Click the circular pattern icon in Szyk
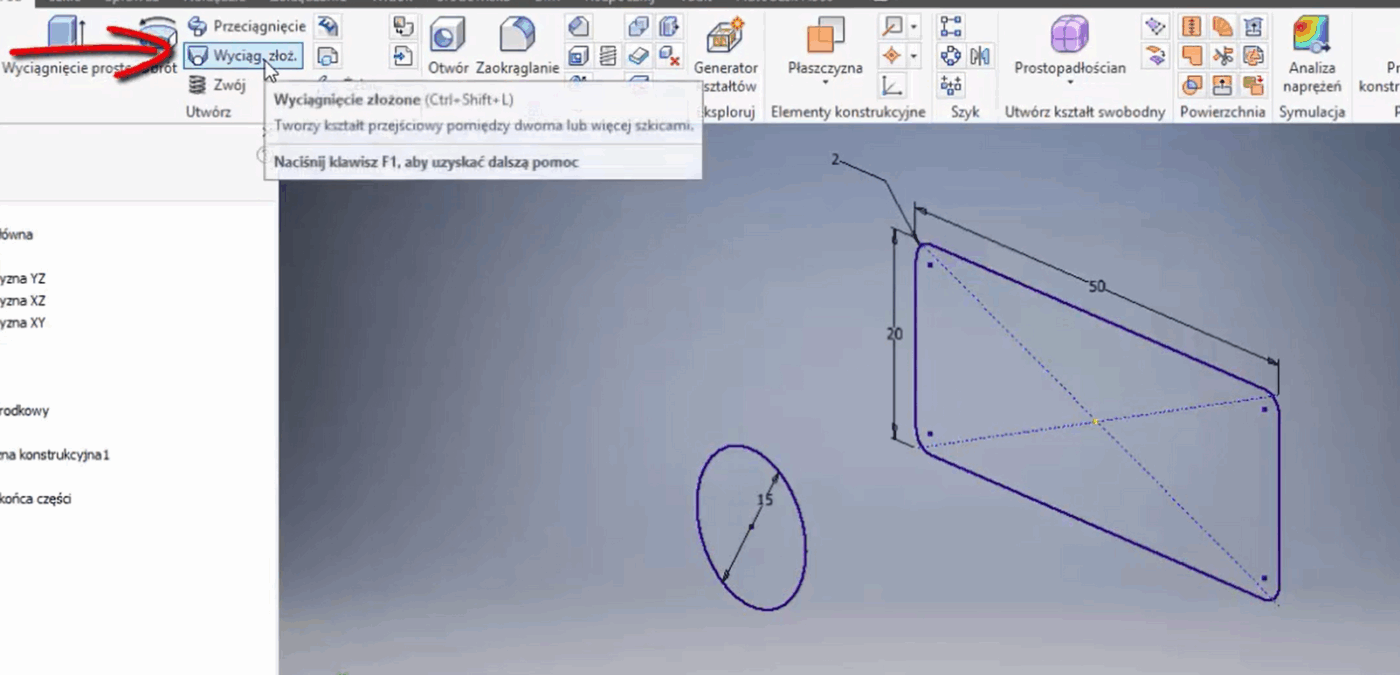Image resolution: width=1400 pixels, height=675 pixels. pyautogui.click(x=951, y=56)
